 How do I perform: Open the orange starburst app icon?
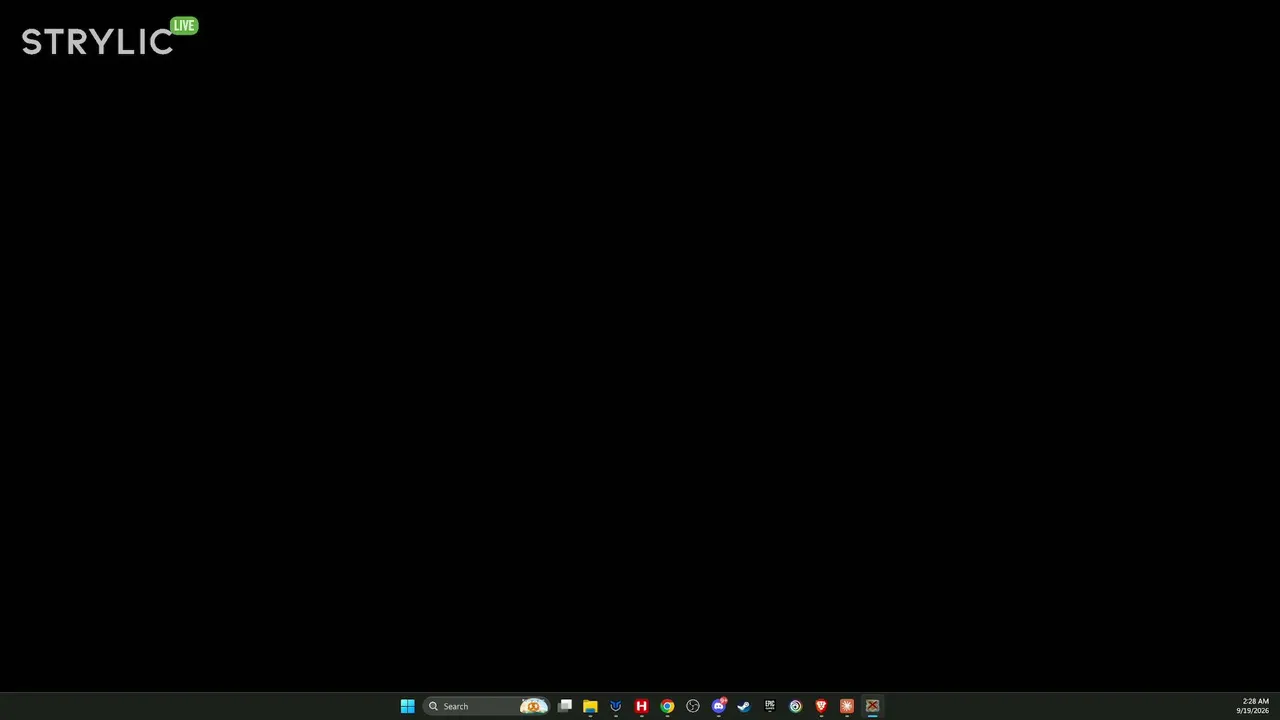847,706
